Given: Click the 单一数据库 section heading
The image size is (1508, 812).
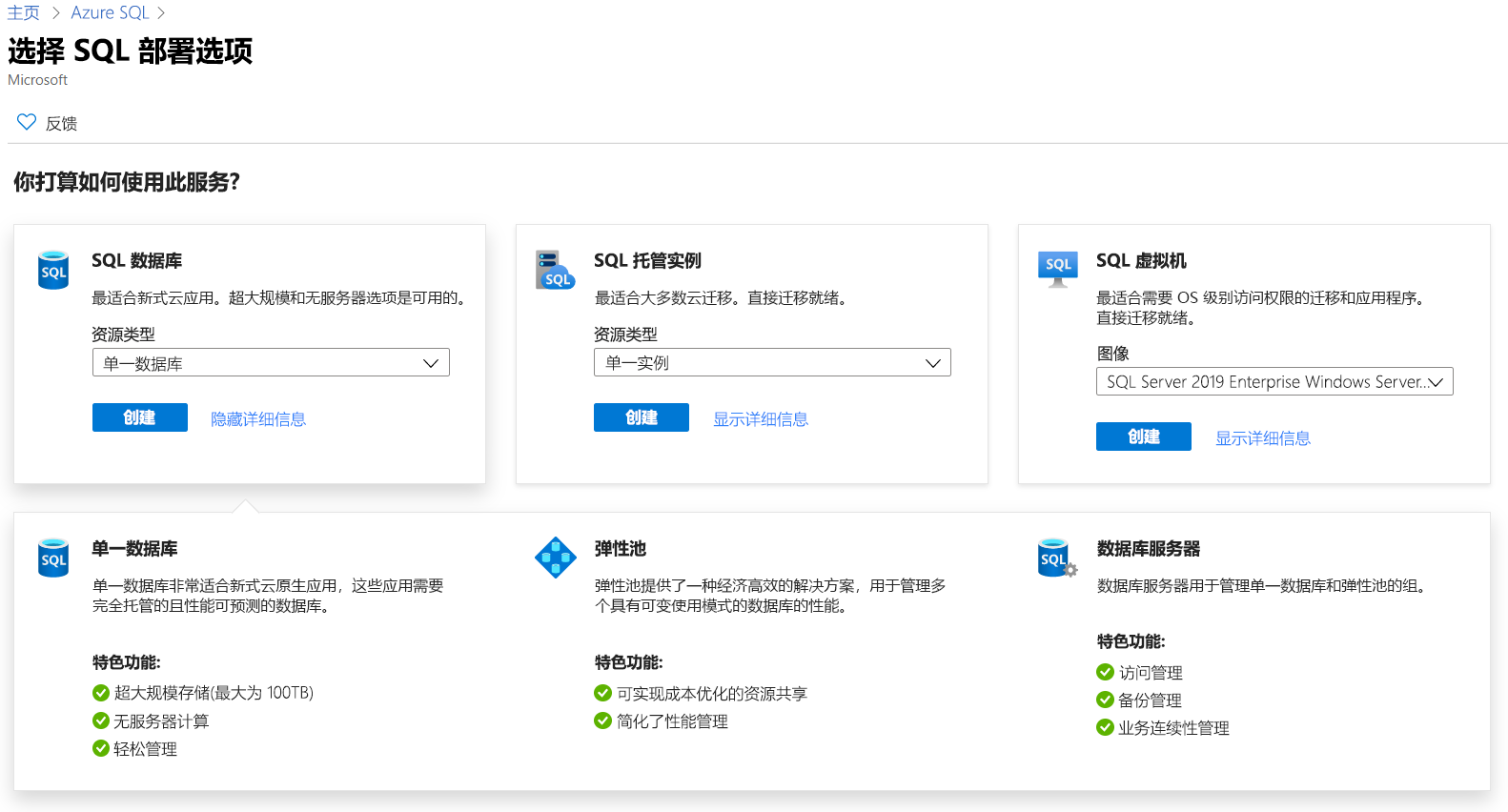Looking at the screenshot, I should pyautogui.click(x=134, y=548).
